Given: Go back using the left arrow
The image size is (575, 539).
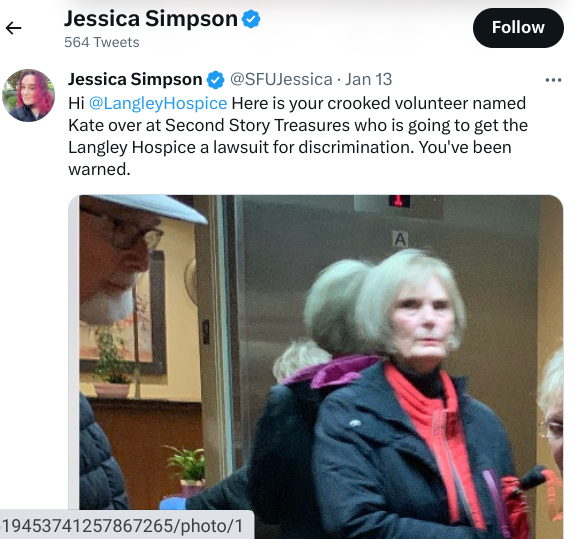Looking at the screenshot, I should click(14, 28).
